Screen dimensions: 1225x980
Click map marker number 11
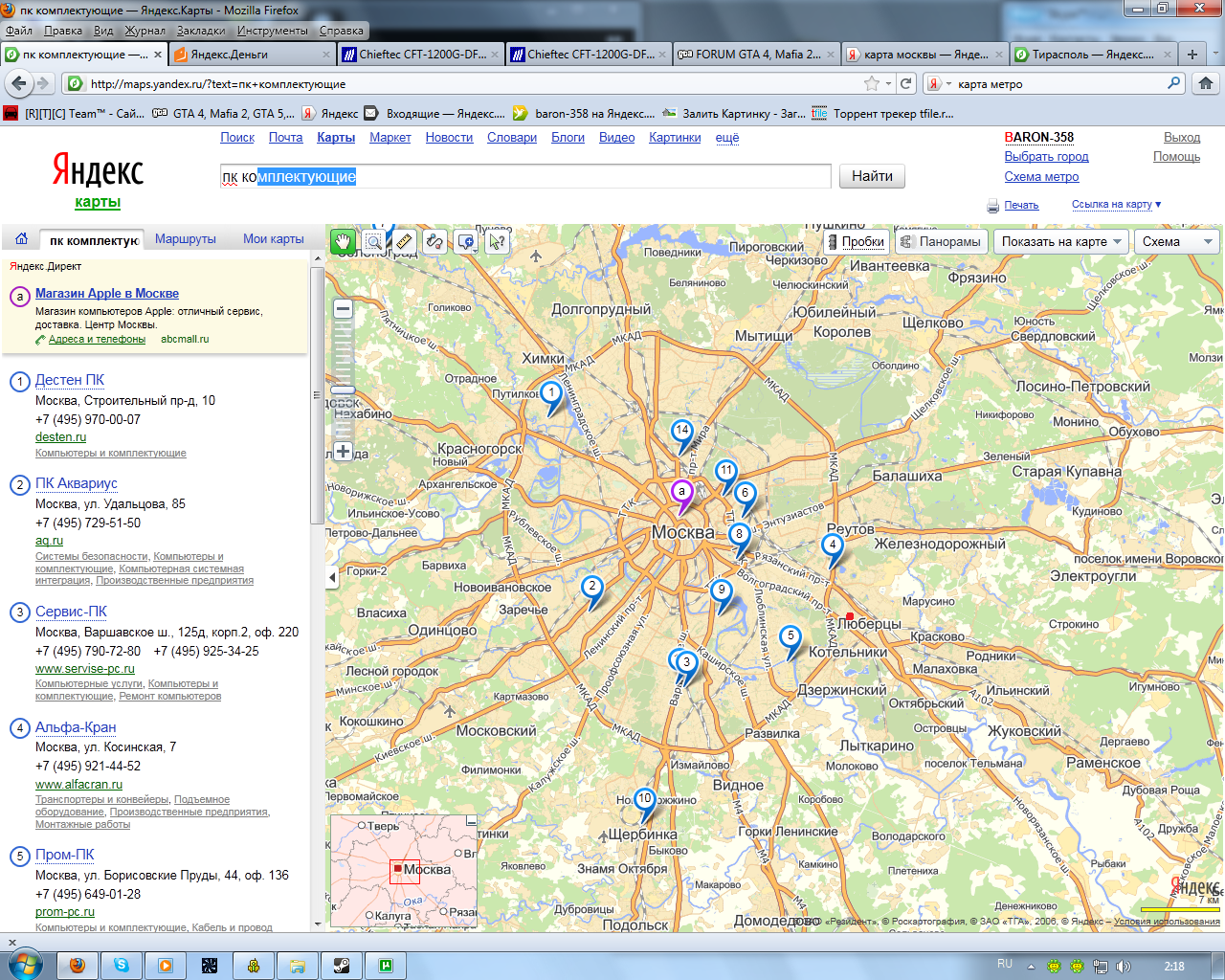point(726,471)
